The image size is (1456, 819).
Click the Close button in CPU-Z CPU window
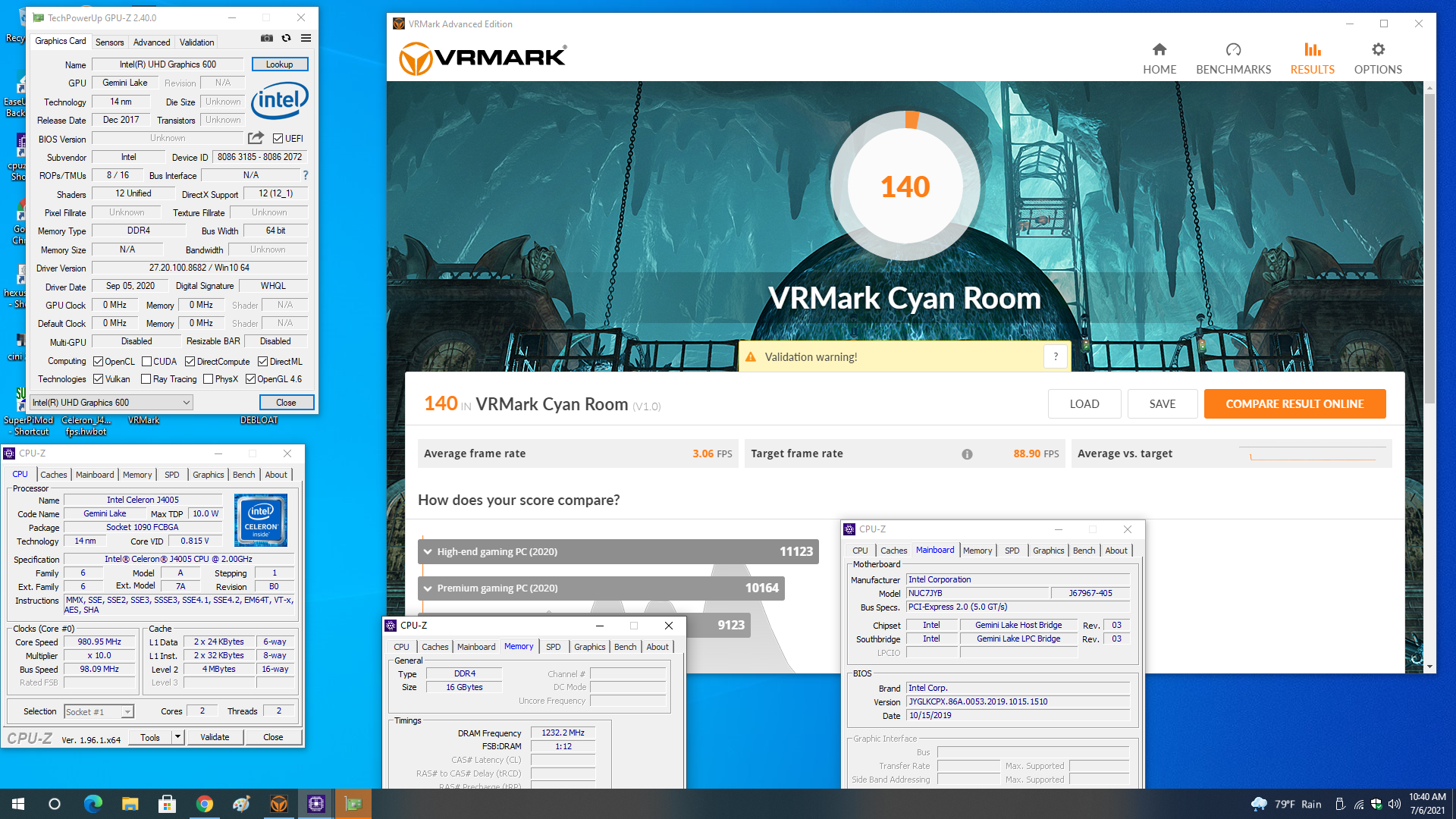[x=273, y=737]
